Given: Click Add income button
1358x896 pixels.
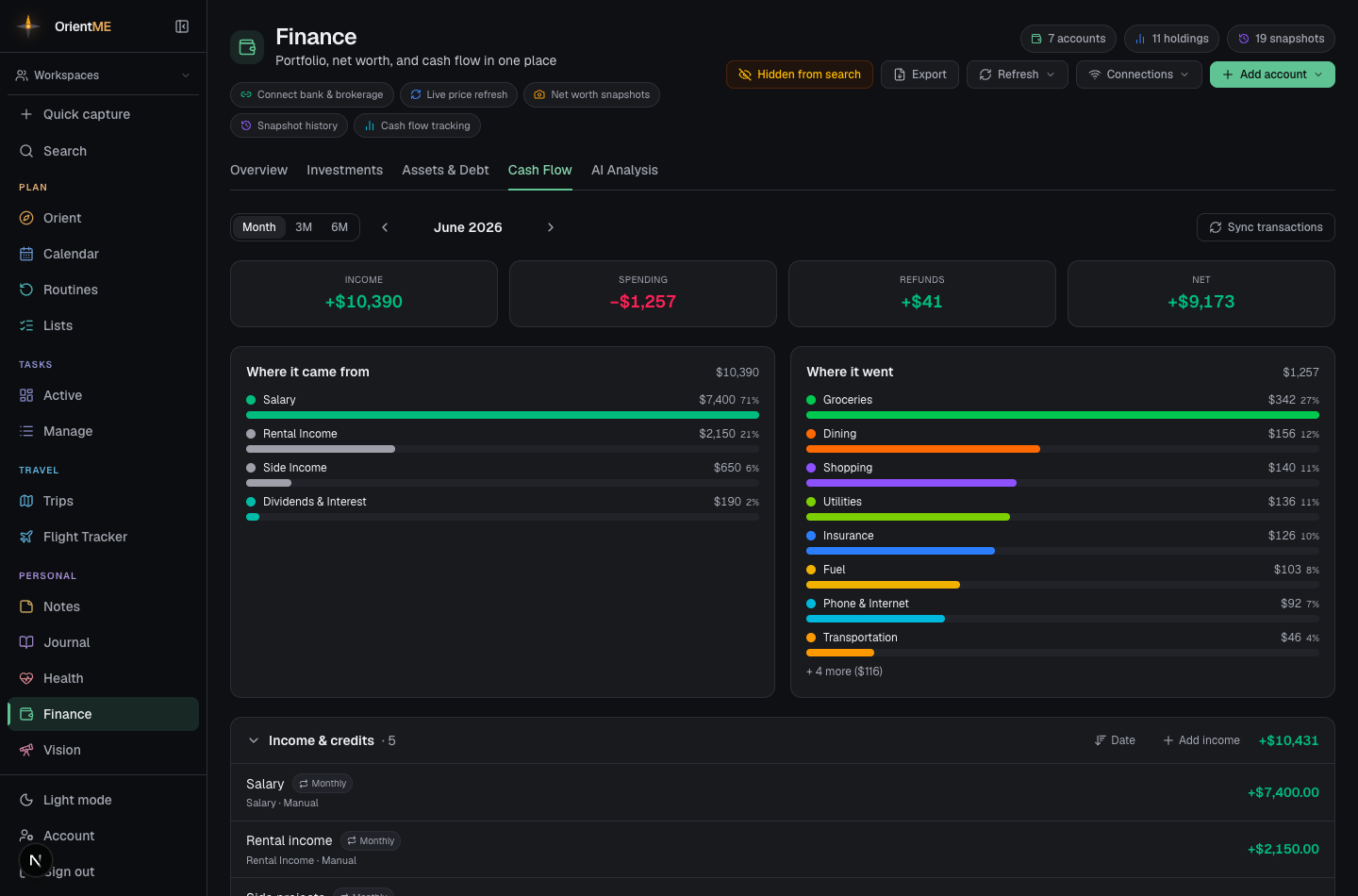Looking at the screenshot, I should point(1201,740).
